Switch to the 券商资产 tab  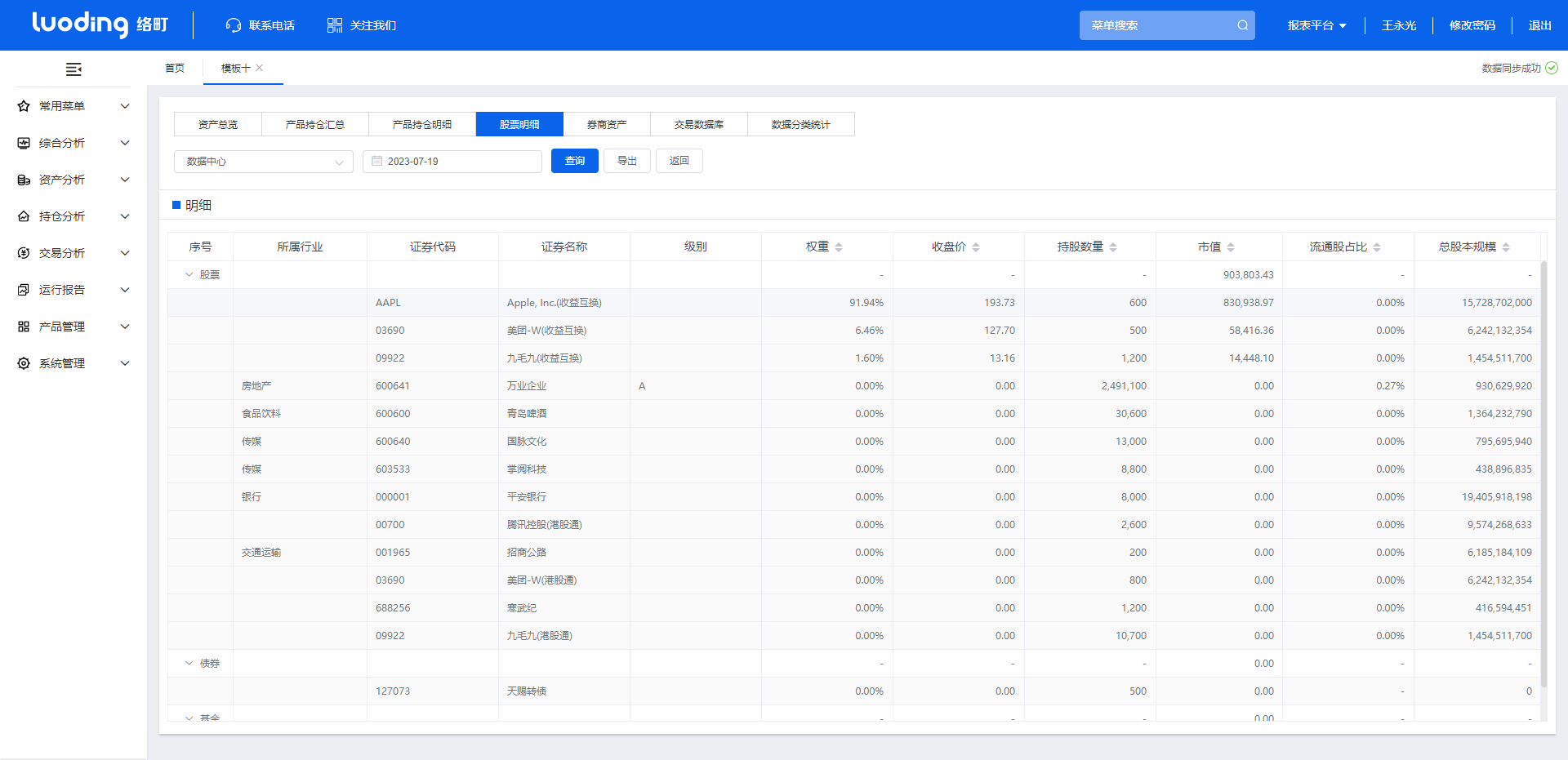pyautogui.click(x=607, y=125)
